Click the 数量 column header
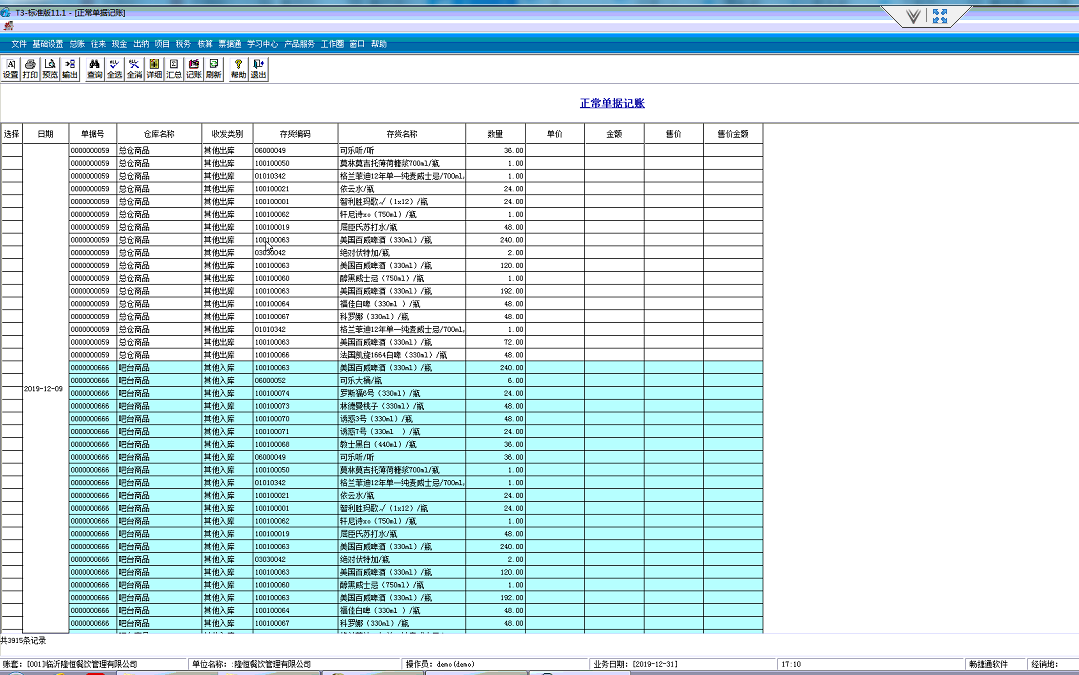 click(495, 133)
